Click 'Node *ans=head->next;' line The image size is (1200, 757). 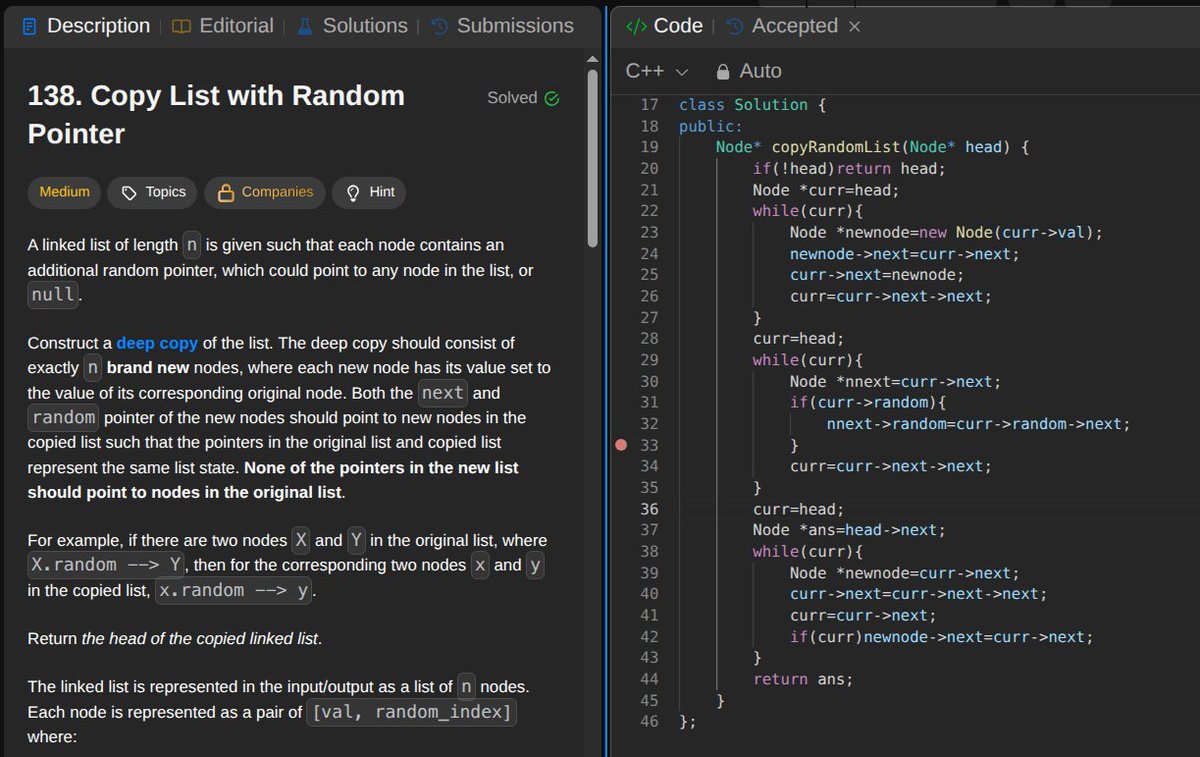point(849,530)
